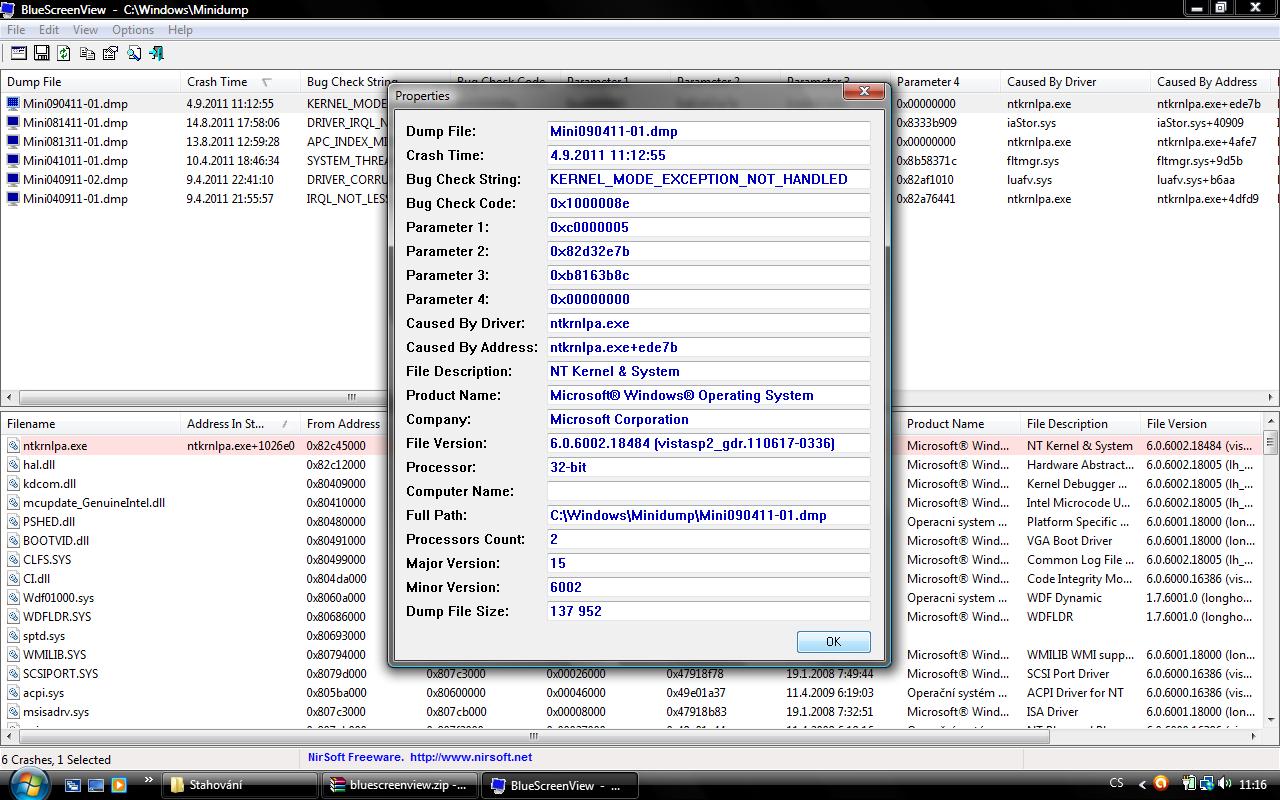The width and height of the screenshot is (1280, 800).
Task: Click the upper pane horizontal scrollbar thumb
Action: pyautogui.click(x=350, y=397)
